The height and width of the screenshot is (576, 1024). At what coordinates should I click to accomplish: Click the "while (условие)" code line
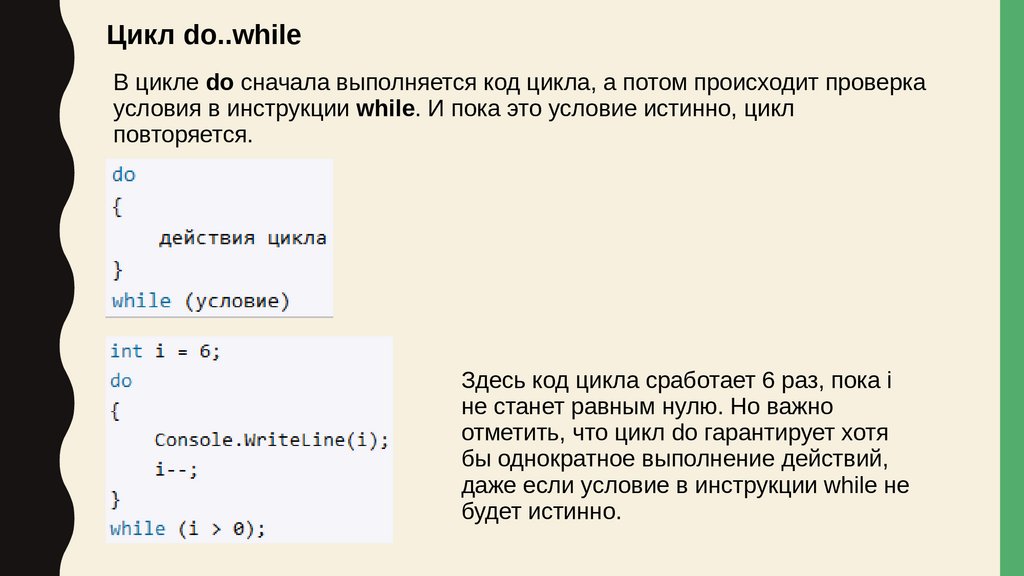pyautogui.click(x=200, y=300)
